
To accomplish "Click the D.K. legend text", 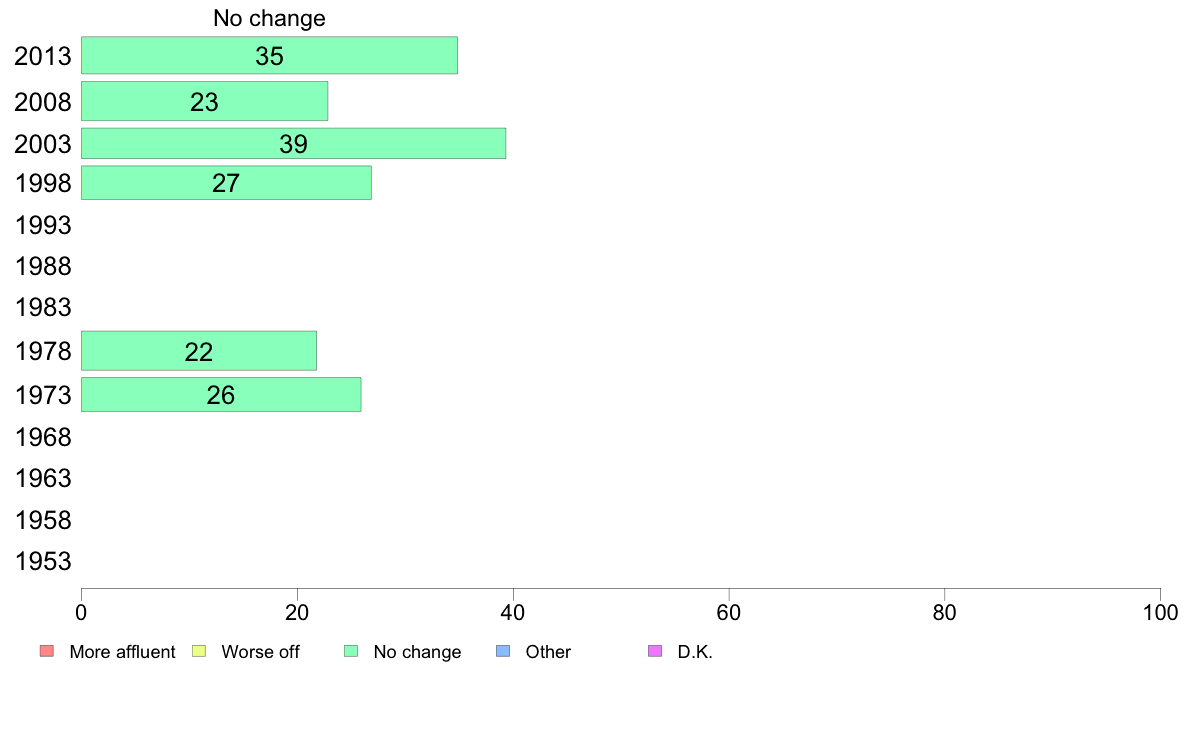I will click(x=695, y=652).
